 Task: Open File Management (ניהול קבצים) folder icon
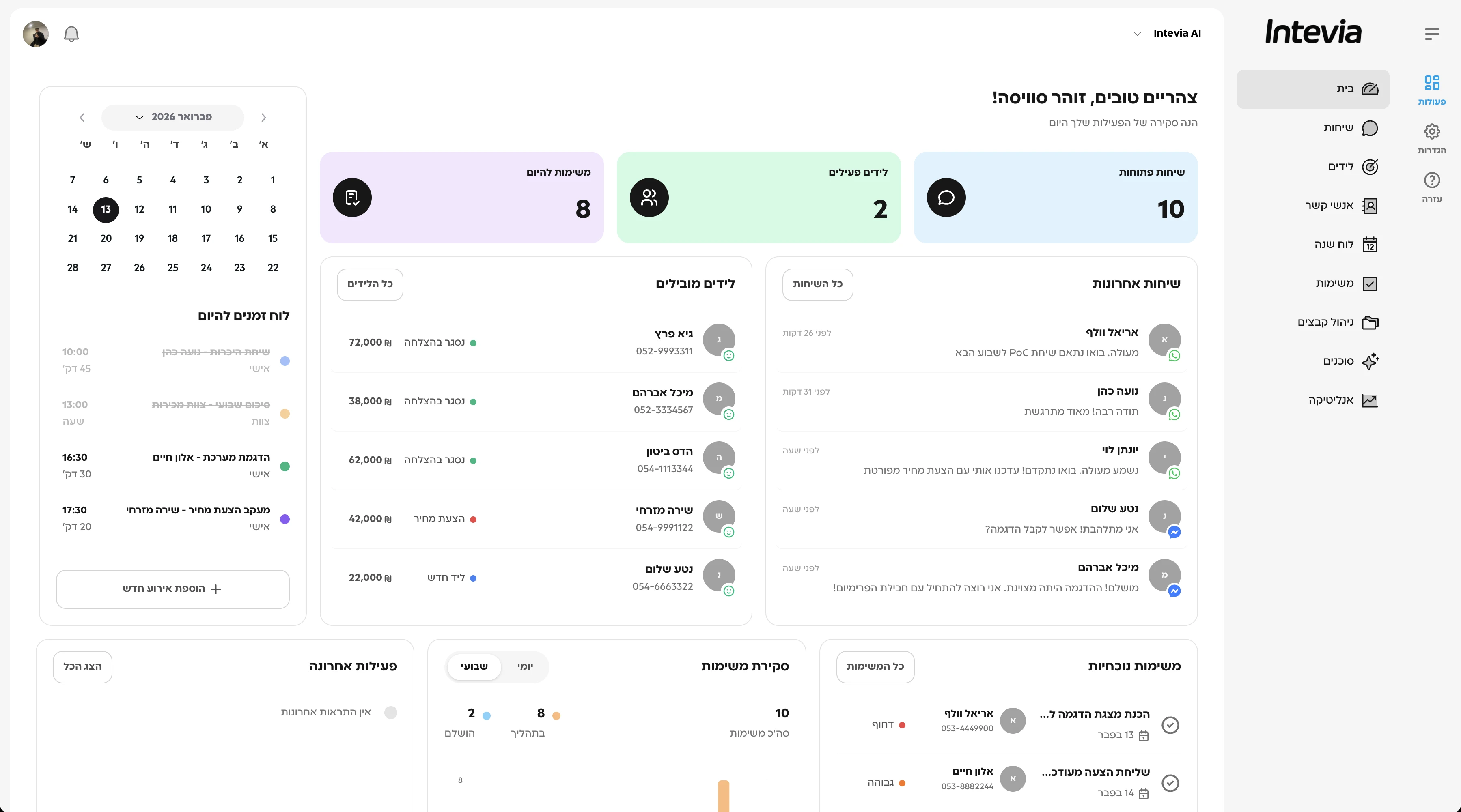point(1369,322)
